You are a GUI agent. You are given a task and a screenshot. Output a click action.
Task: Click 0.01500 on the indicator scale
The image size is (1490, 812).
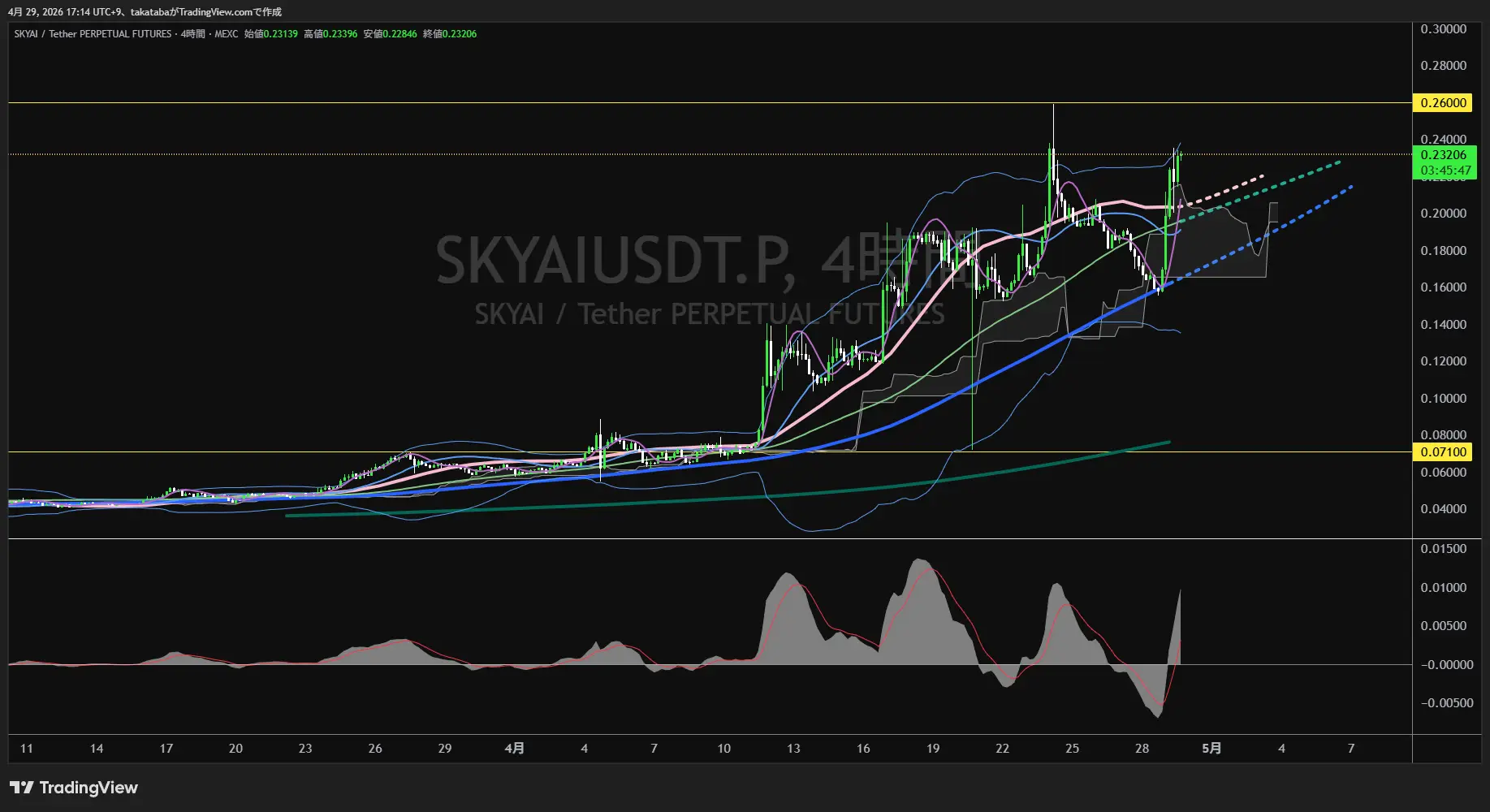(x=1443, y=549)
